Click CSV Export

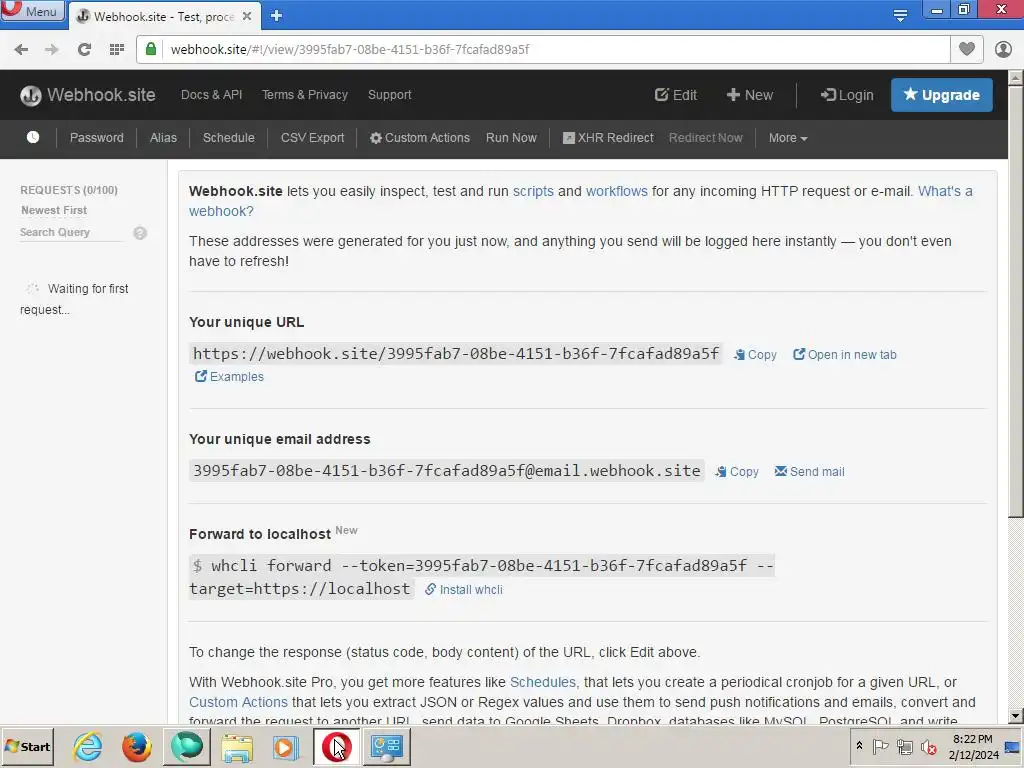point(312,138)
